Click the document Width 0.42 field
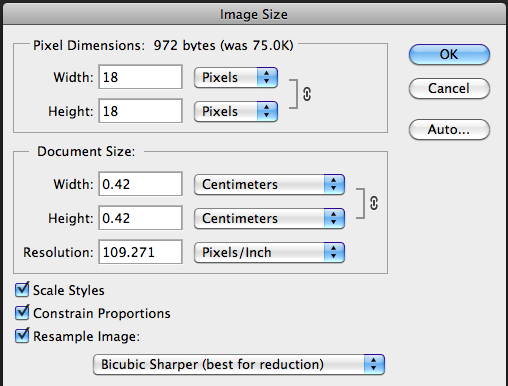 (x=140, y=184)
